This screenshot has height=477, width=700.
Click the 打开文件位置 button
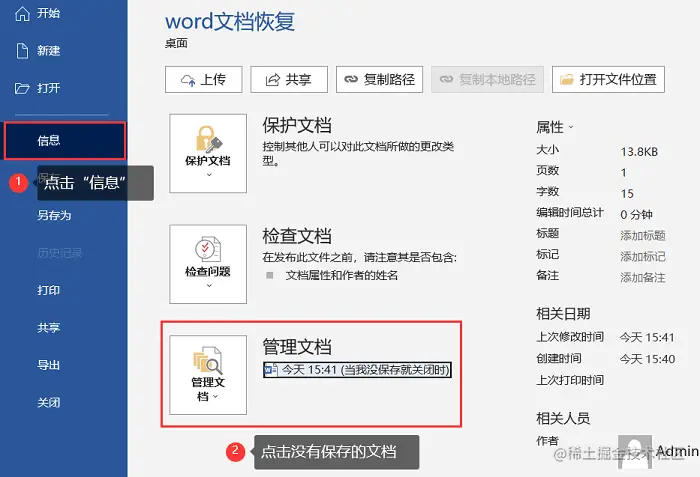tap(608, 80)
